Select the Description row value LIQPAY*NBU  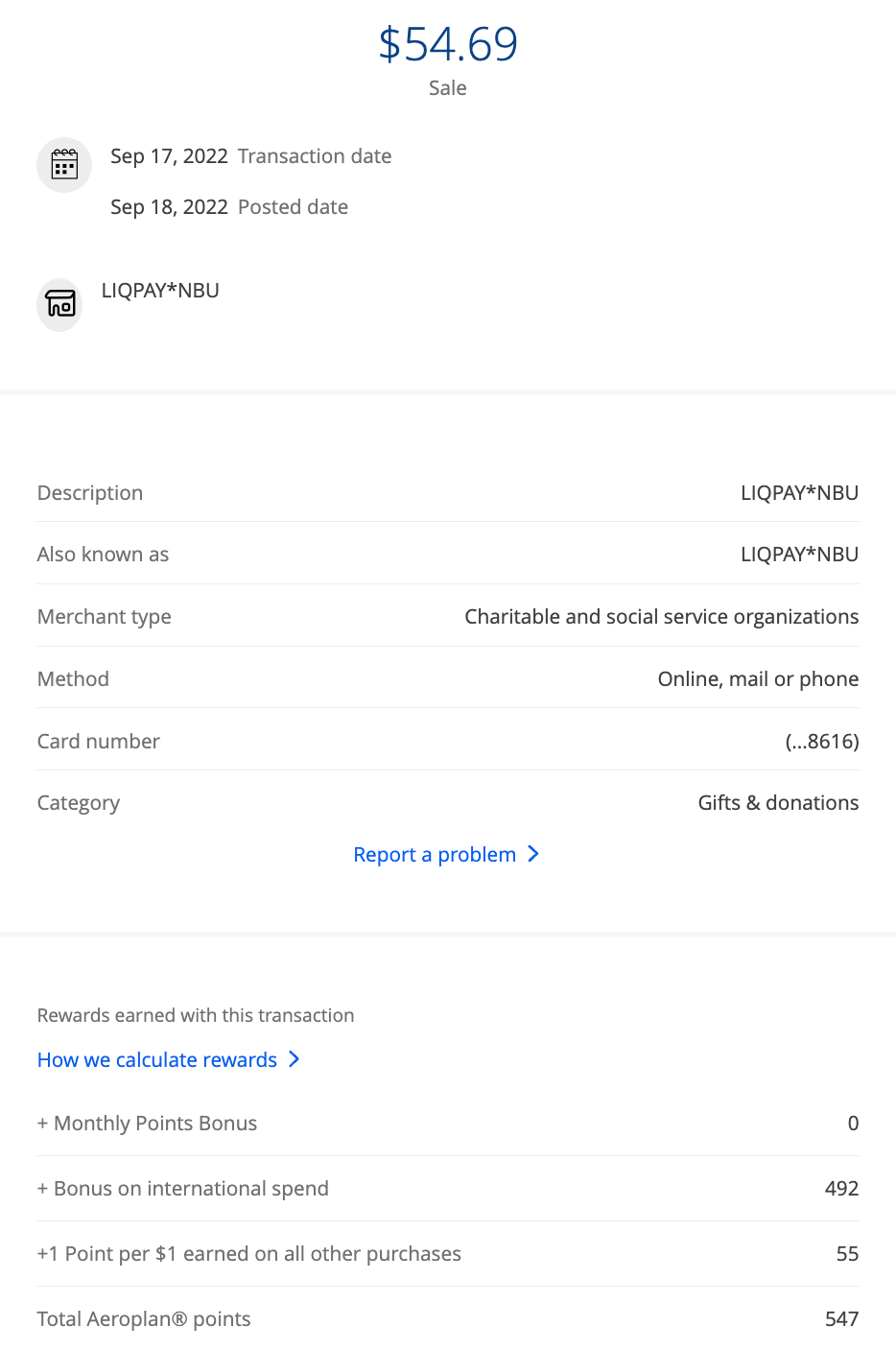point(799,493)
